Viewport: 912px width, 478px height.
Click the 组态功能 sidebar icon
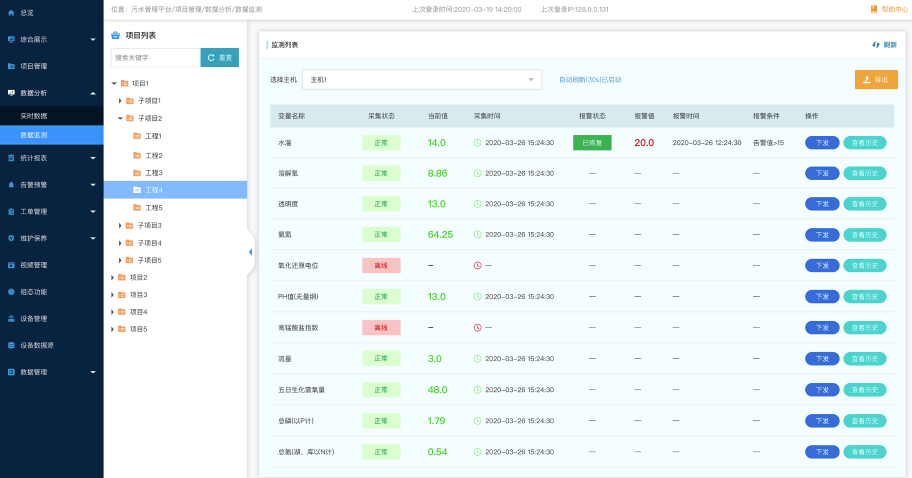click(11, 292)
